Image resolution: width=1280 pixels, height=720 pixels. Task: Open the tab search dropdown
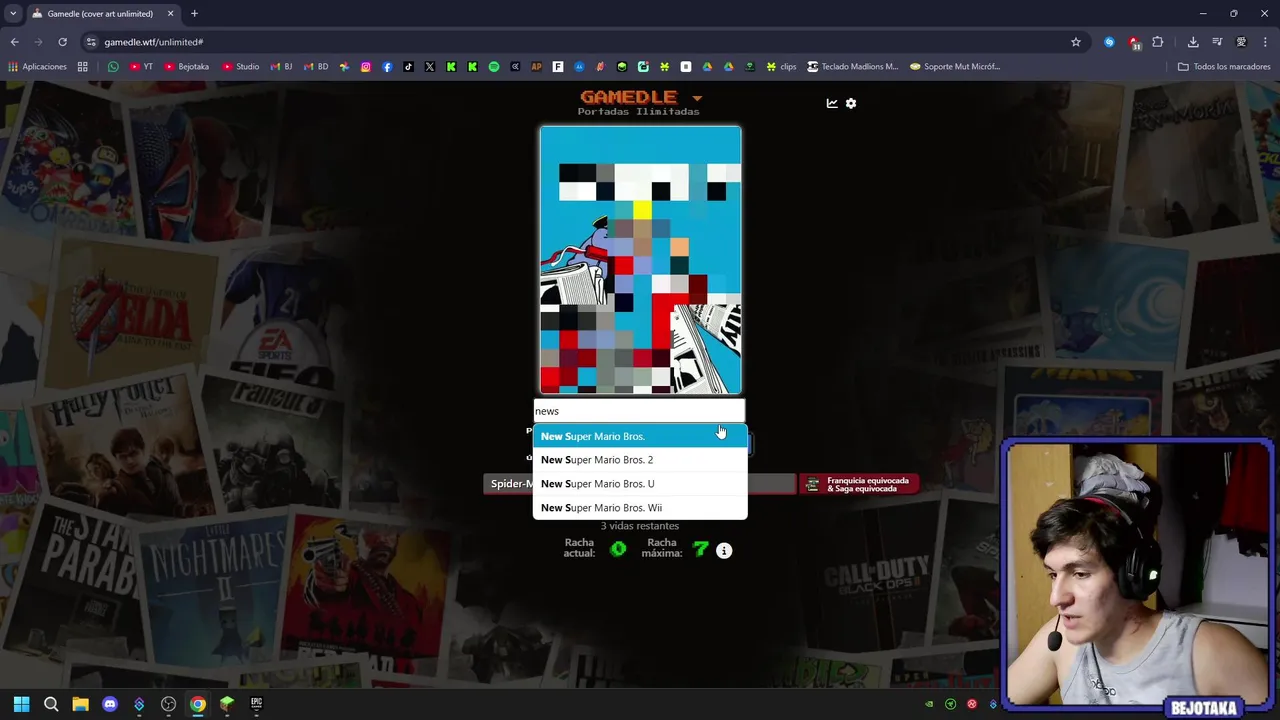[13, 14]
